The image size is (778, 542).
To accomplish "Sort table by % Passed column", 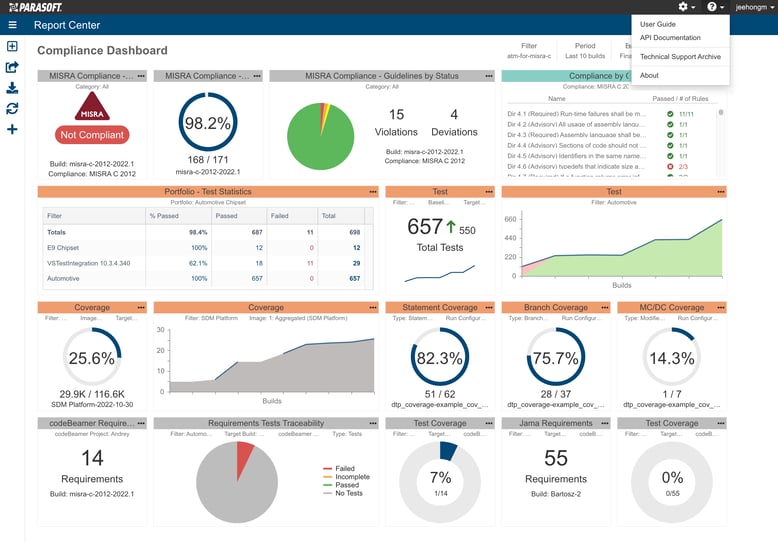I will click(164, 216).
